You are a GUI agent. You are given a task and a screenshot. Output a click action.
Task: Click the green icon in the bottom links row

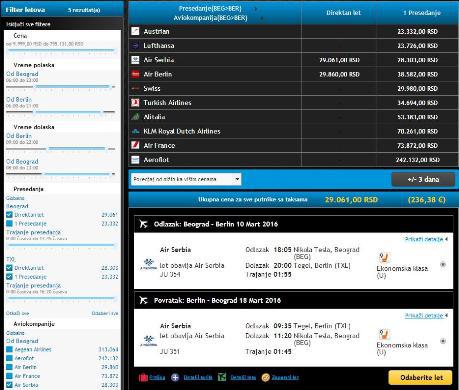(222, 377)
